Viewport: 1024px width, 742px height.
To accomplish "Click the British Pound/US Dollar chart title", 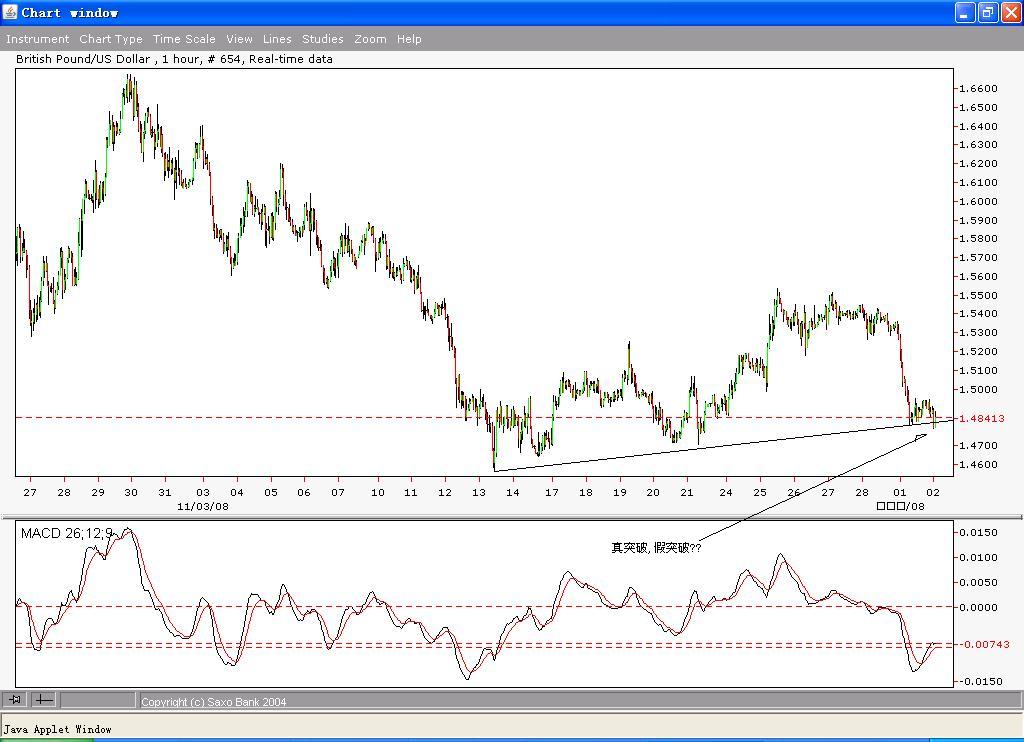I will point(174,59).
